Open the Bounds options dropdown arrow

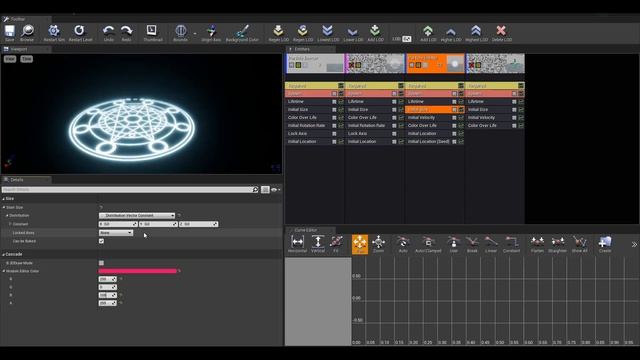(x=195, y=33)
